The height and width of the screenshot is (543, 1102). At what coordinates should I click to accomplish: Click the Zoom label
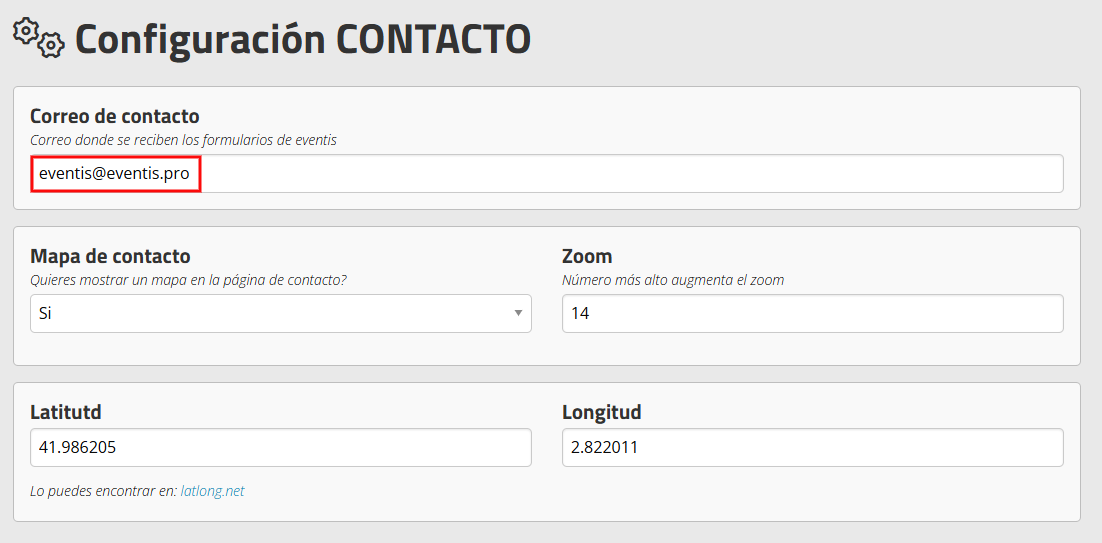pos(588,256)
